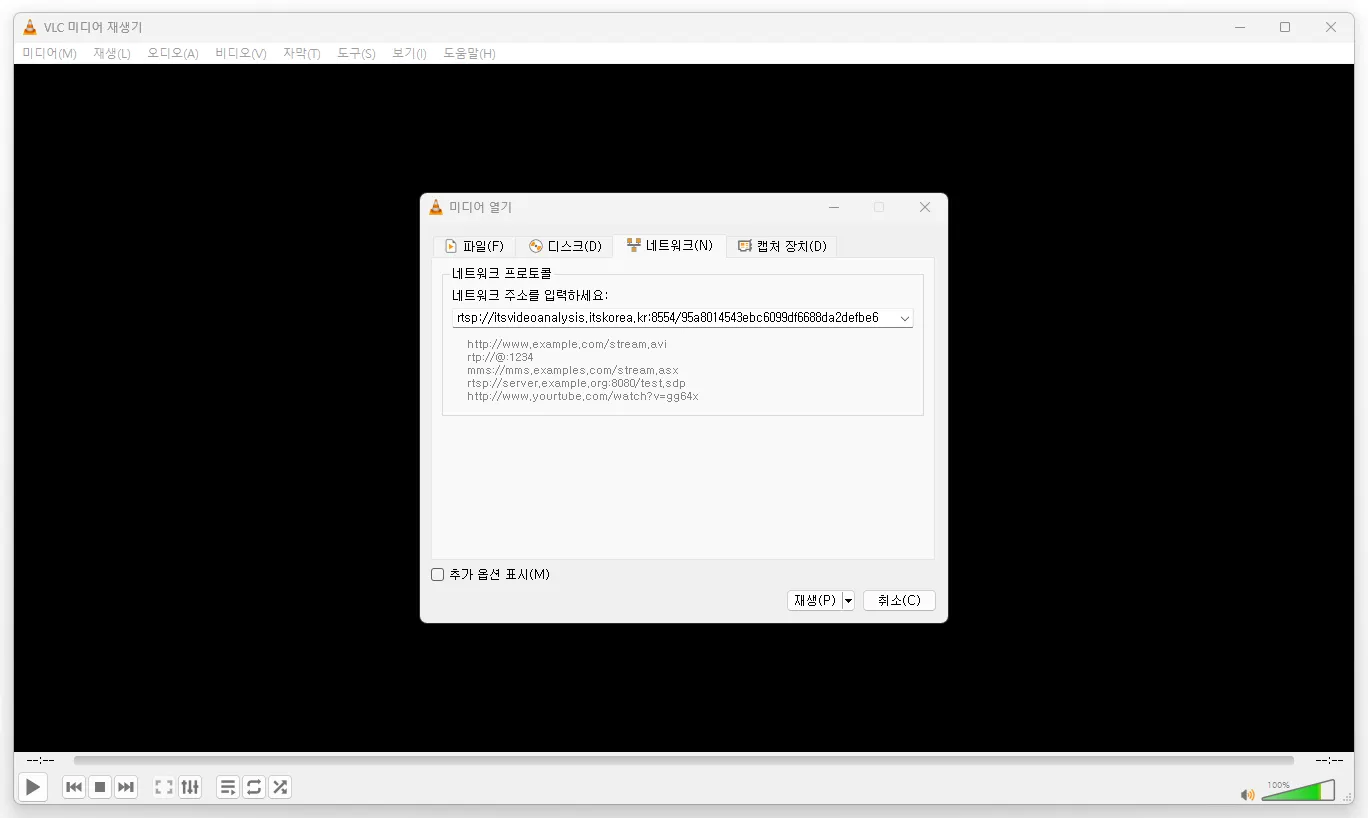Viewport: 1368px width, 818px height.
Task: Enable the 추가 옵션 표시(M) checkbox
Action: (x=437, y=574)
